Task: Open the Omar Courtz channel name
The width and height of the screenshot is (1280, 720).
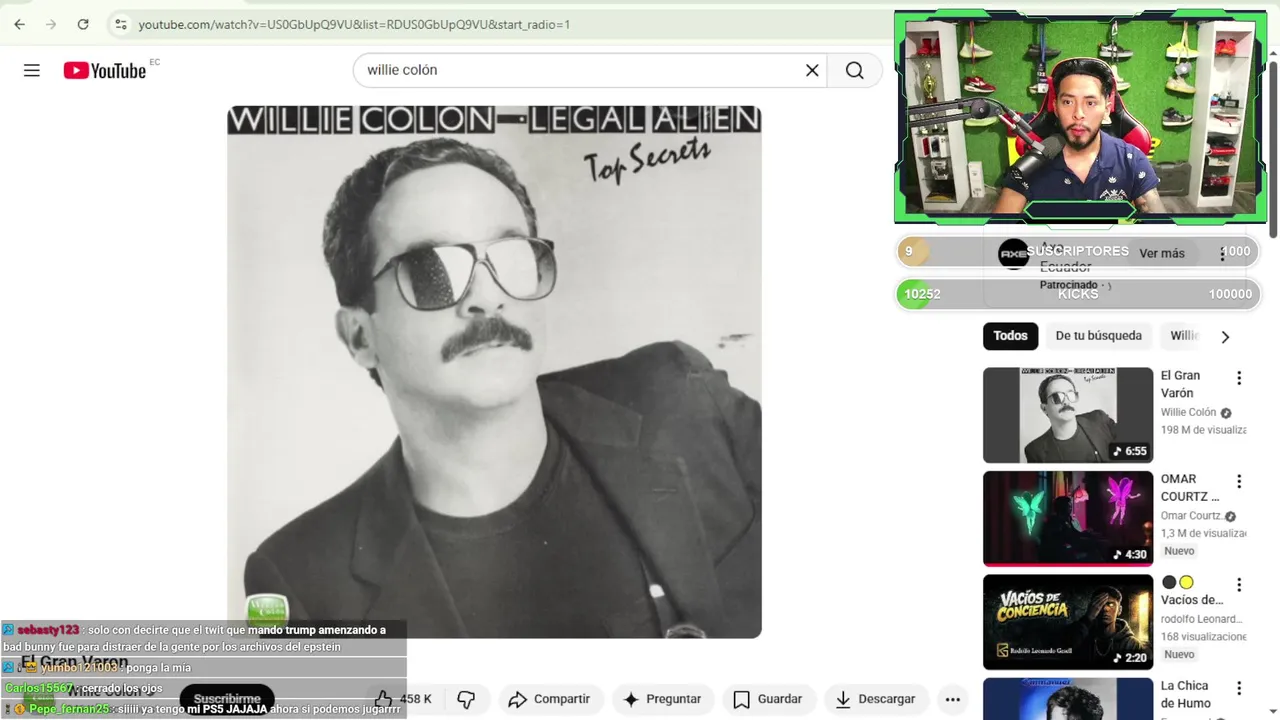Action: (1191, 516)
